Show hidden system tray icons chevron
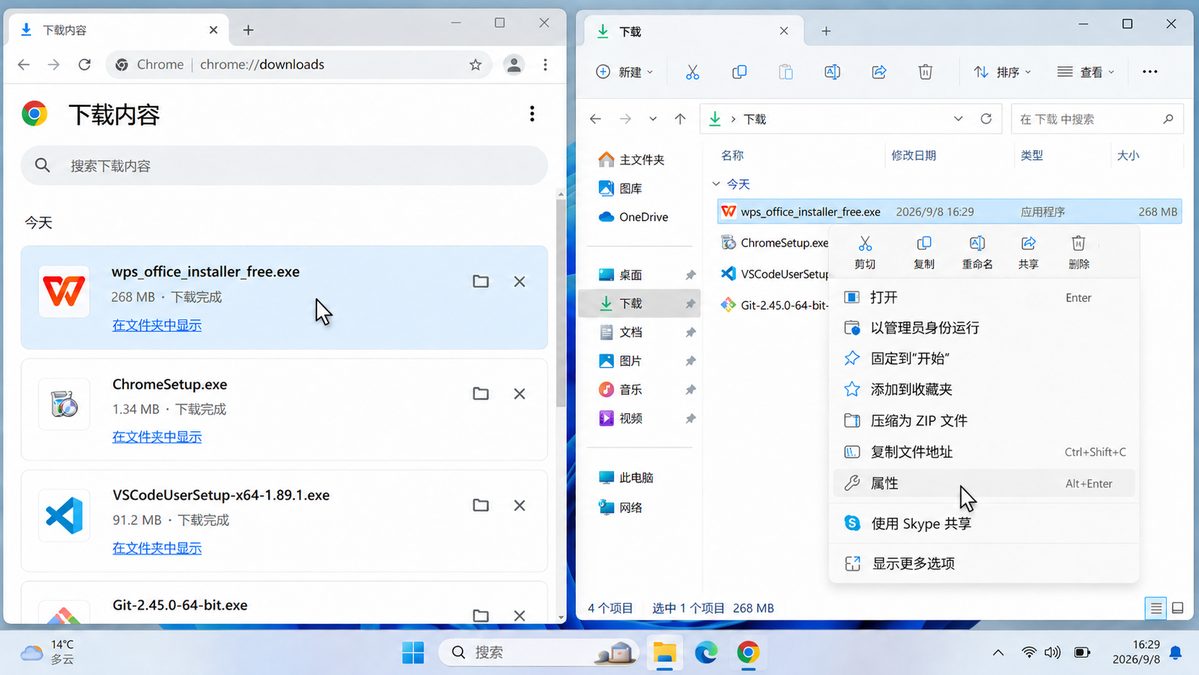1199x675 pixels. click(x=998, y=652)
